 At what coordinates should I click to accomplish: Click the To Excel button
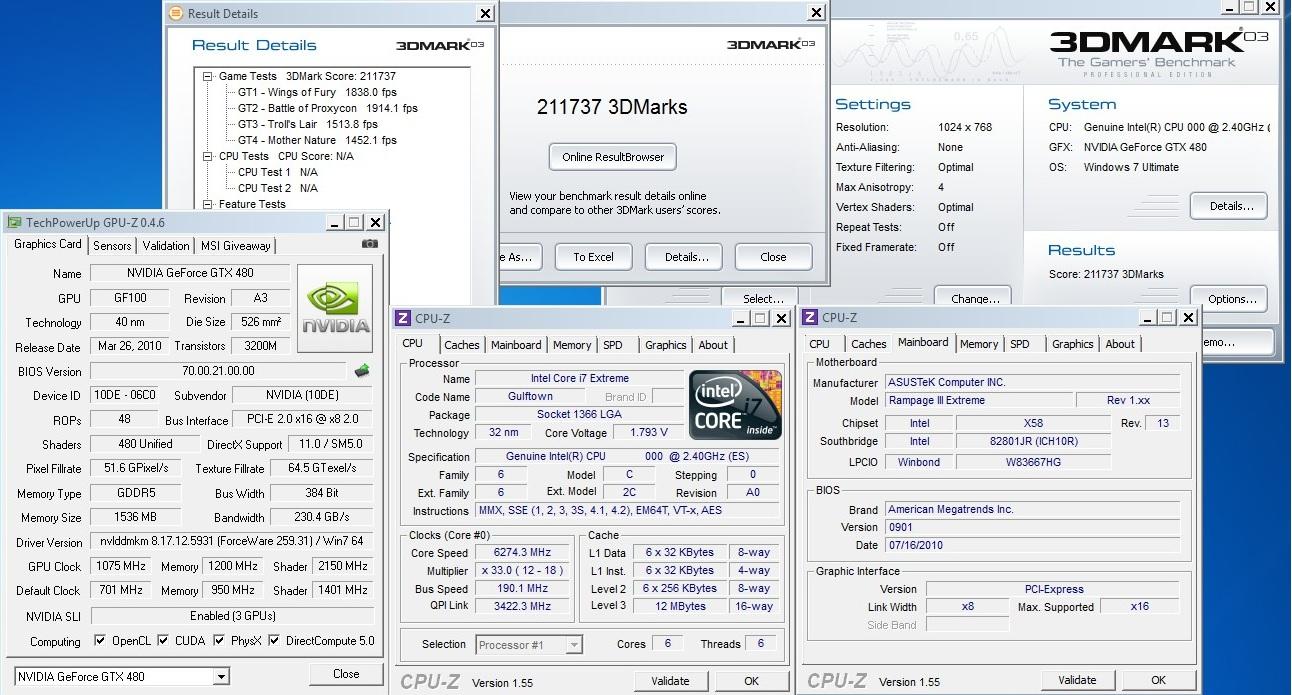[x=594, y=257]
